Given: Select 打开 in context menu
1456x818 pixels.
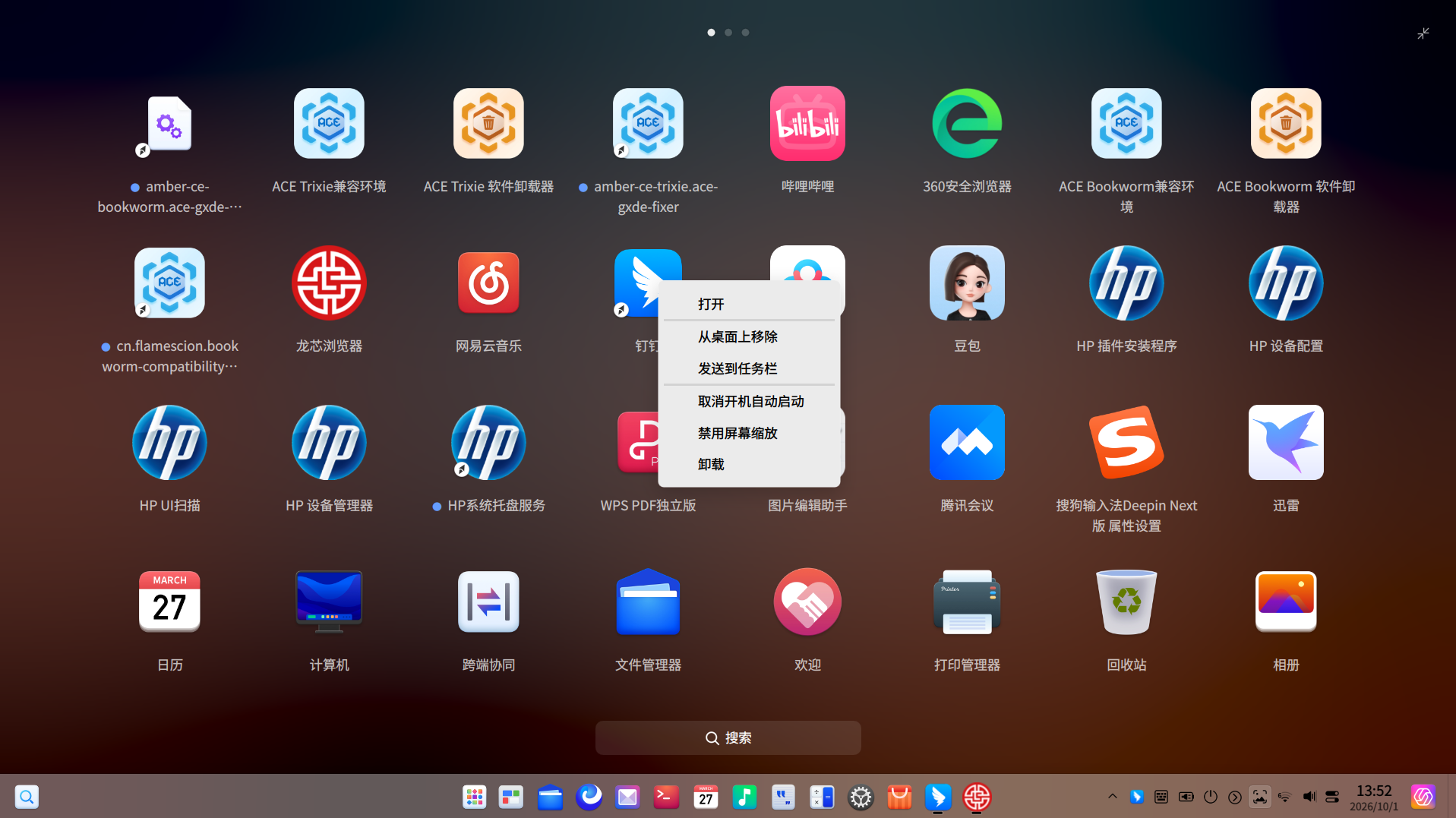Looking at the screenshot, I should (749, 304).
